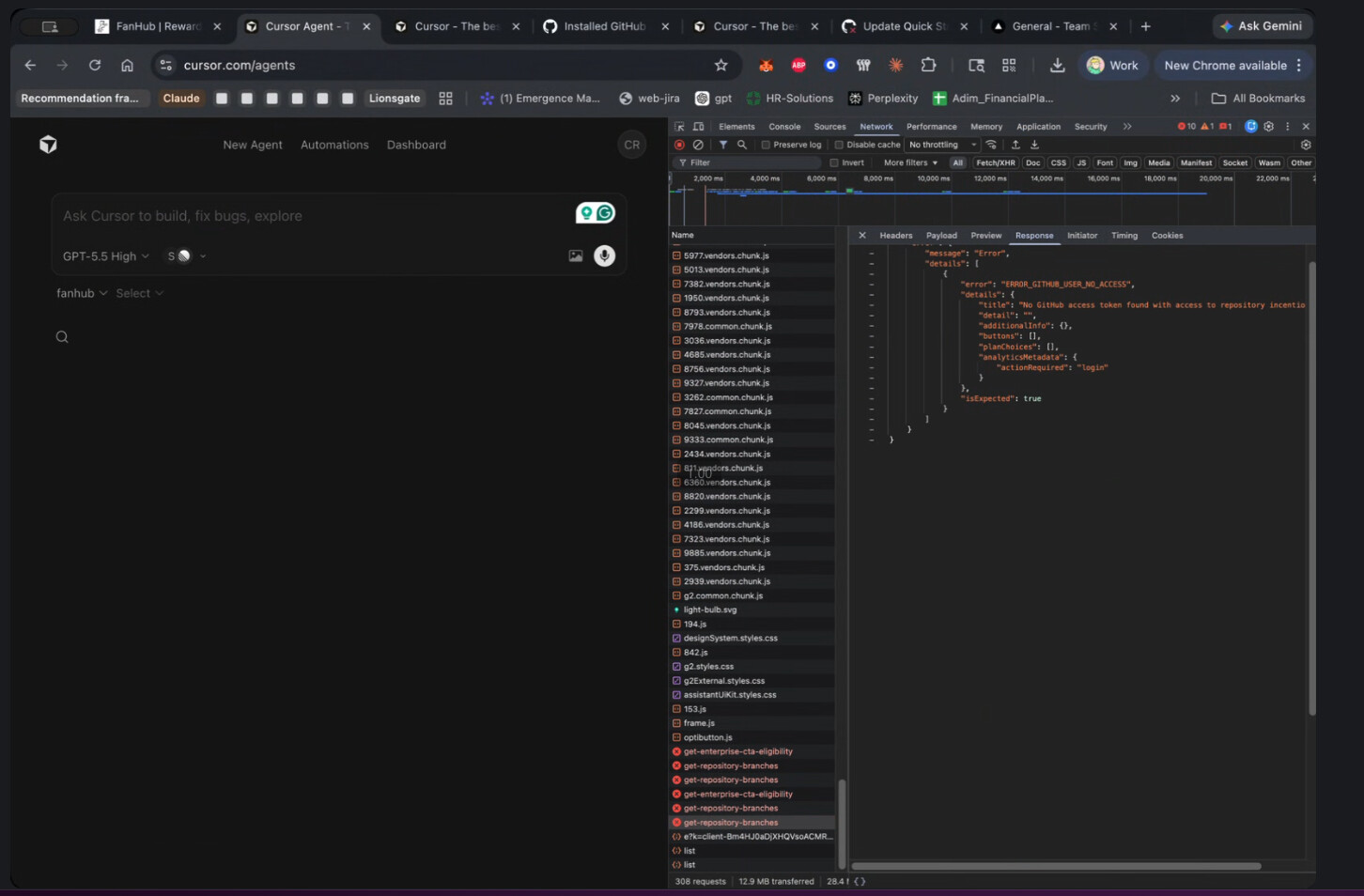Filter requests by CSS type
Viewport: 1364px width, 896px height.
point(1059,162)
